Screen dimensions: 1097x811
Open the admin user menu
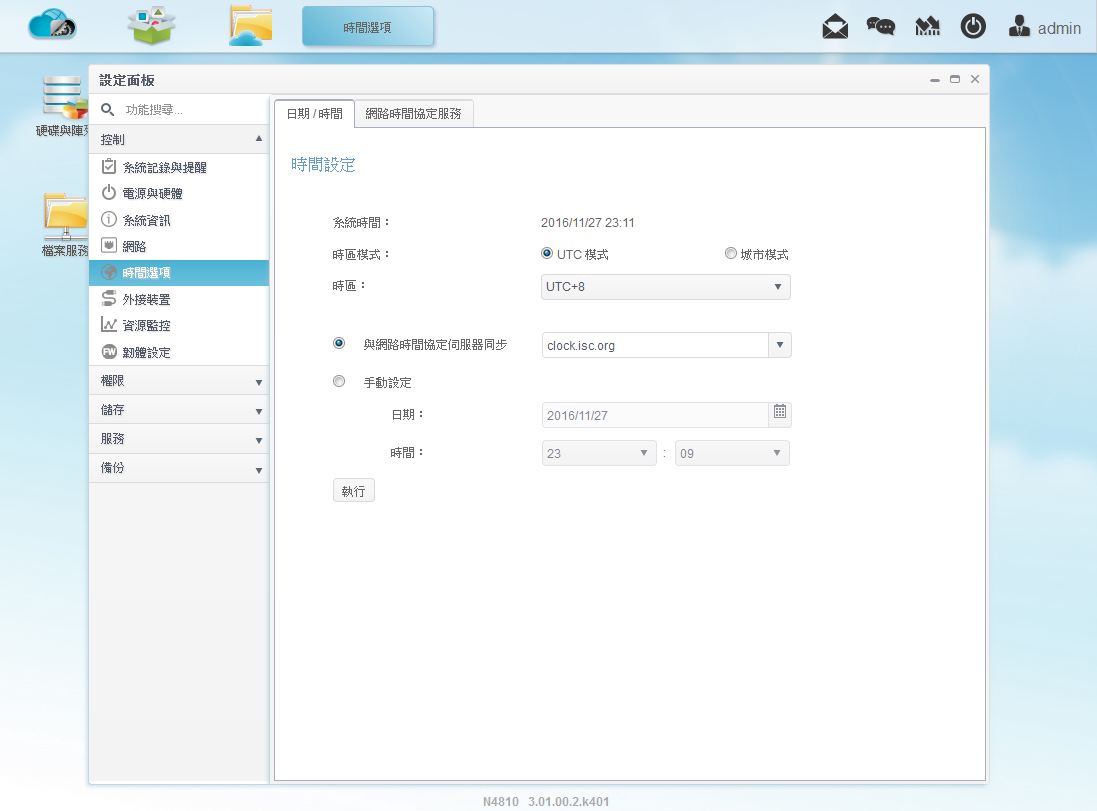pyautogui.click(x=1045, y=27)
